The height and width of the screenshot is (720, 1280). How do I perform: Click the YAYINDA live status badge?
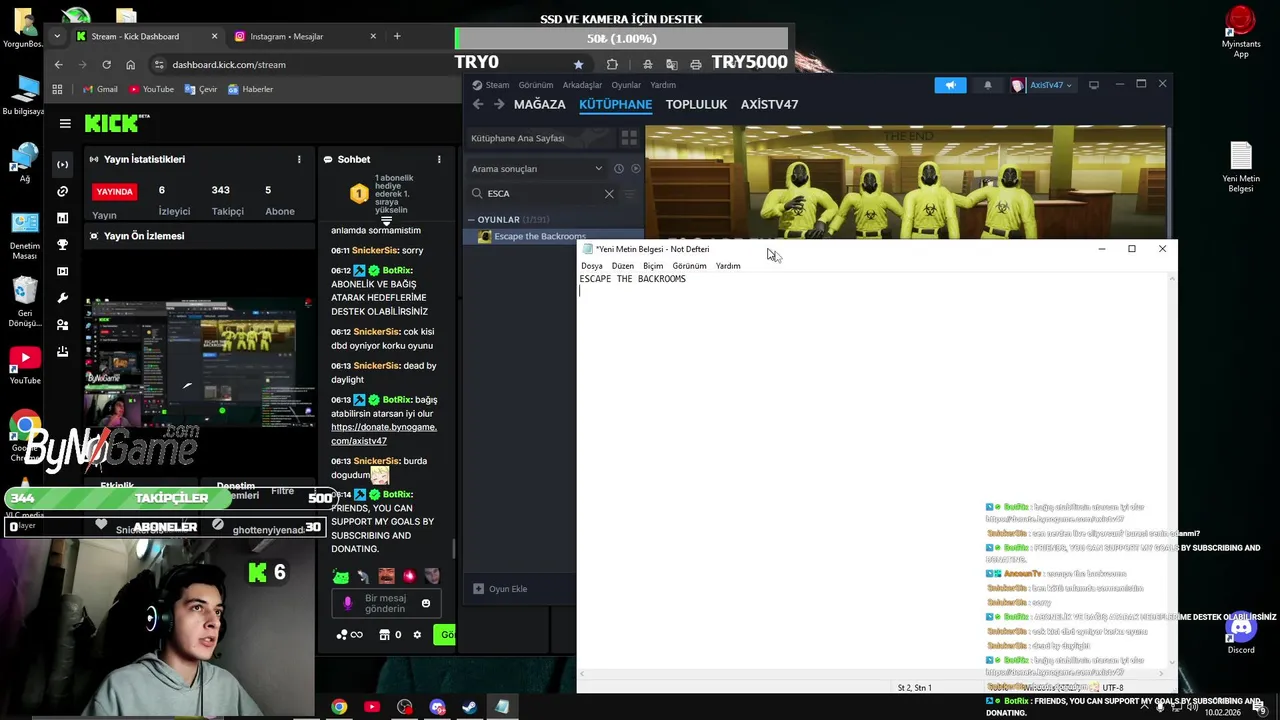point(114,191)
